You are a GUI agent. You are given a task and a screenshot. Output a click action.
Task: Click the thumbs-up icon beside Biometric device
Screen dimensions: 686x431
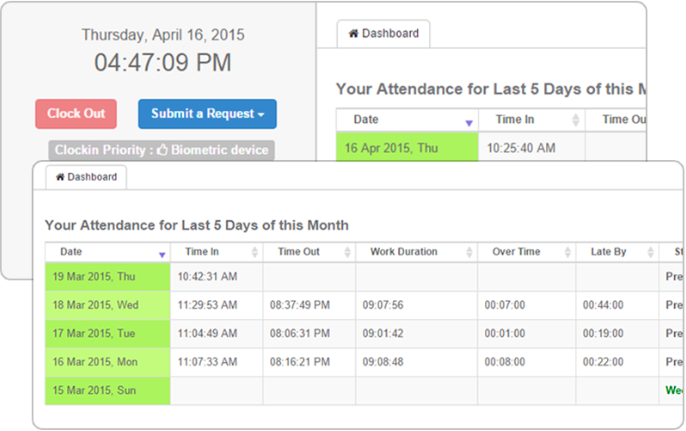162,150
